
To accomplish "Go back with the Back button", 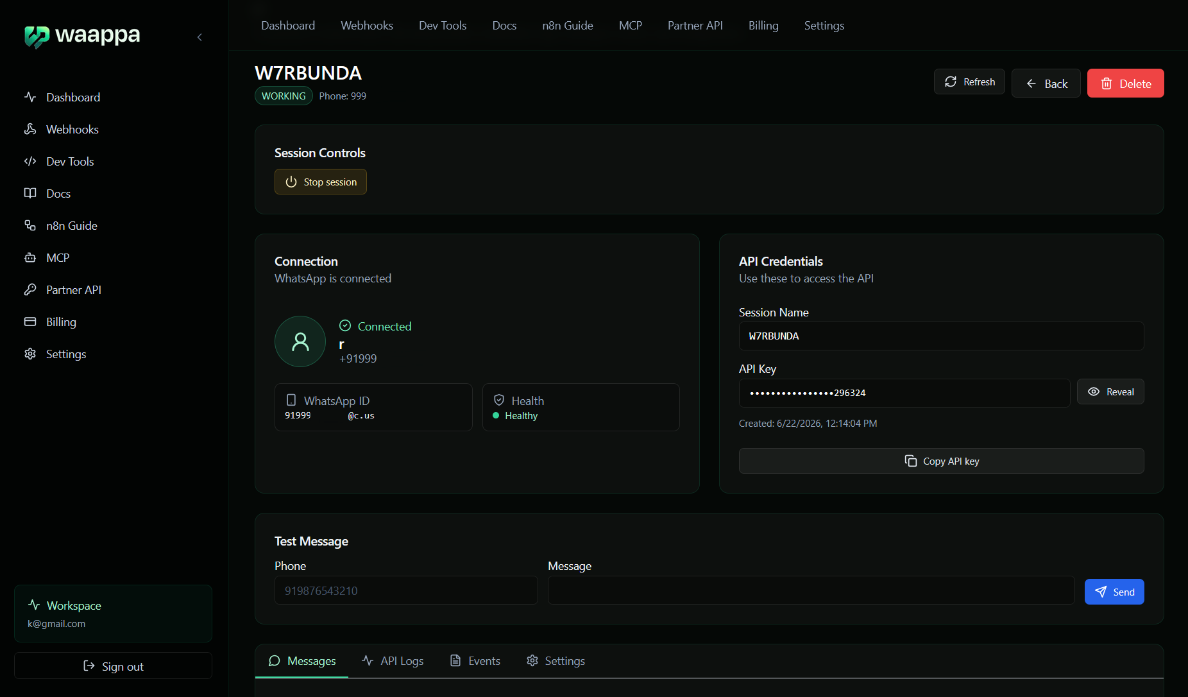I will (1046, 83).
